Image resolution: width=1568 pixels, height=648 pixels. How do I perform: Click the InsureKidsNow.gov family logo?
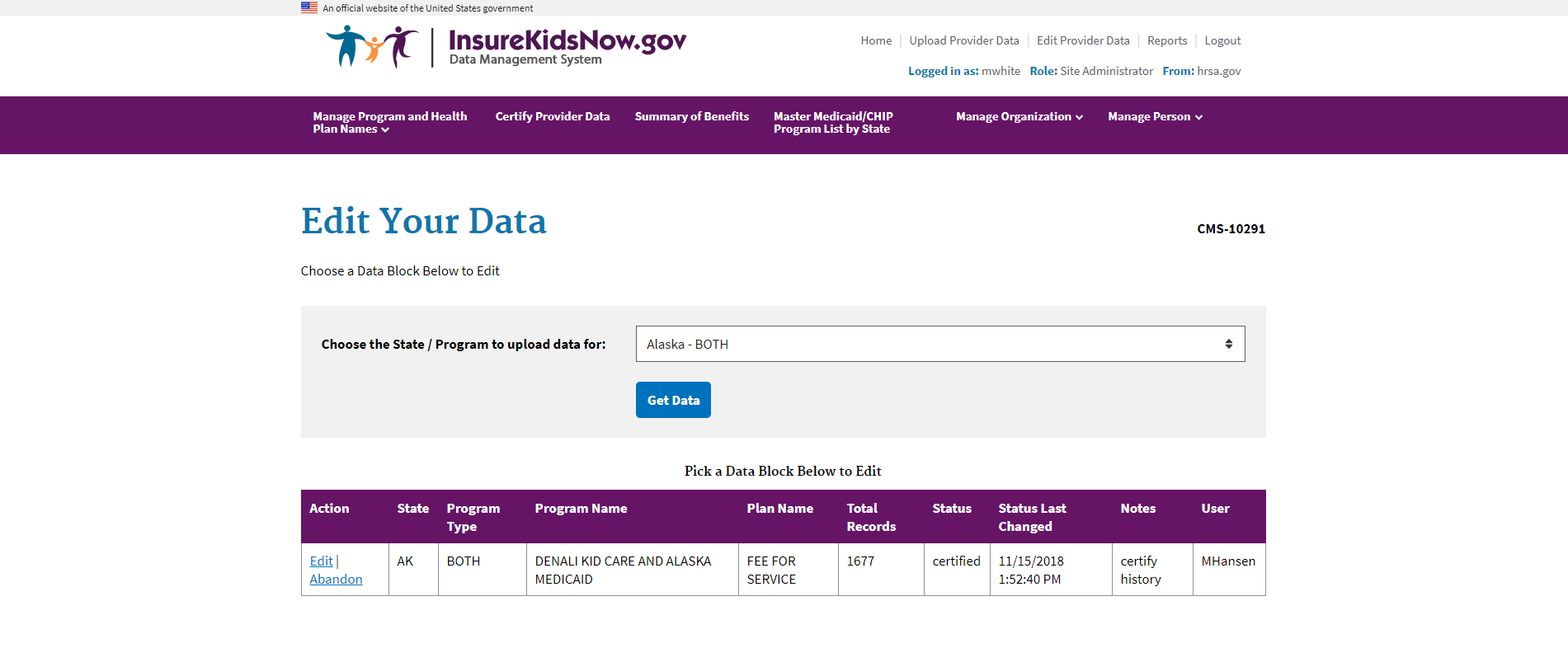point(372,46)
